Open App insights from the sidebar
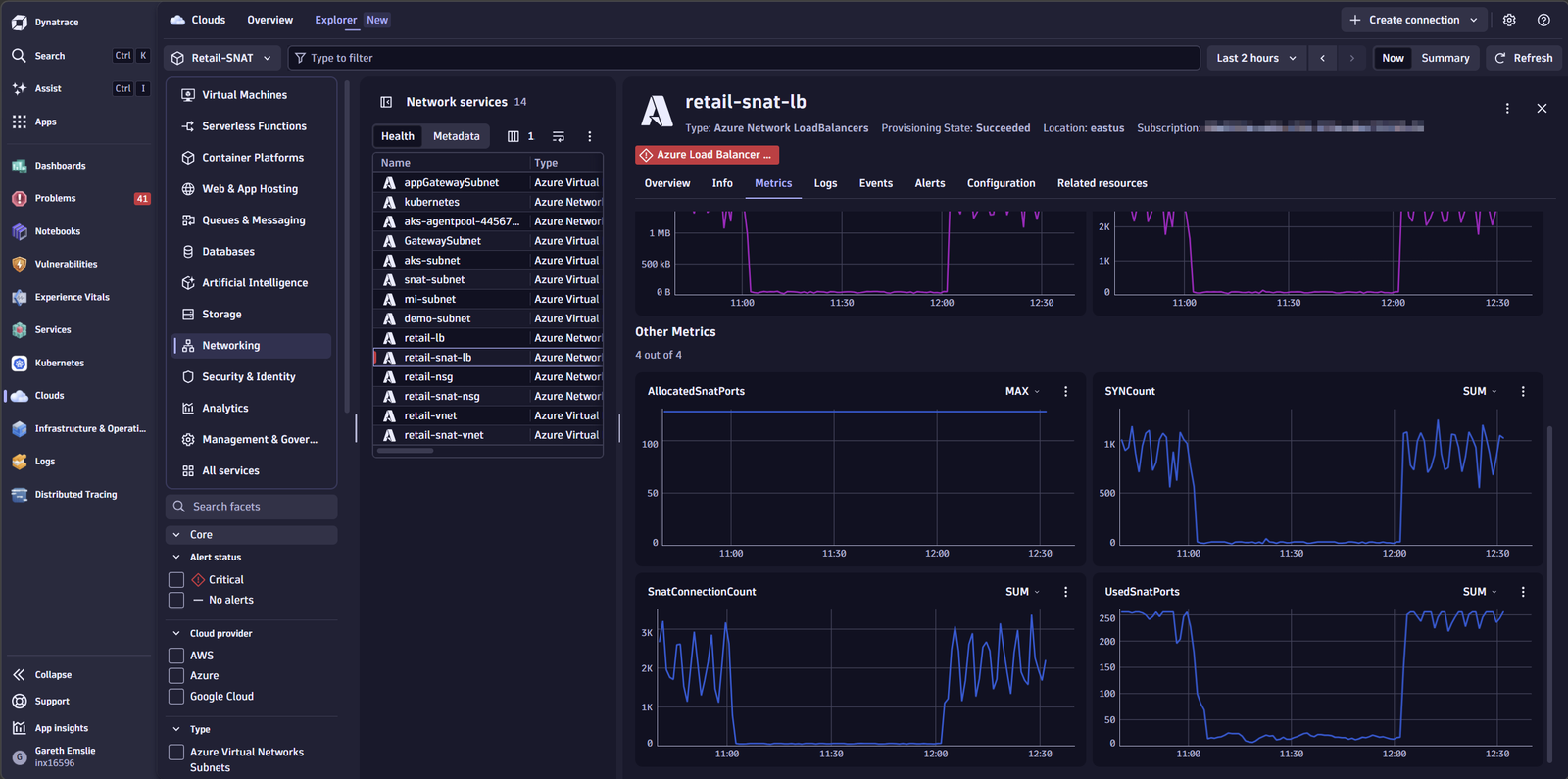The width and height of the screenshot is (1568, 779). [61, 728]
